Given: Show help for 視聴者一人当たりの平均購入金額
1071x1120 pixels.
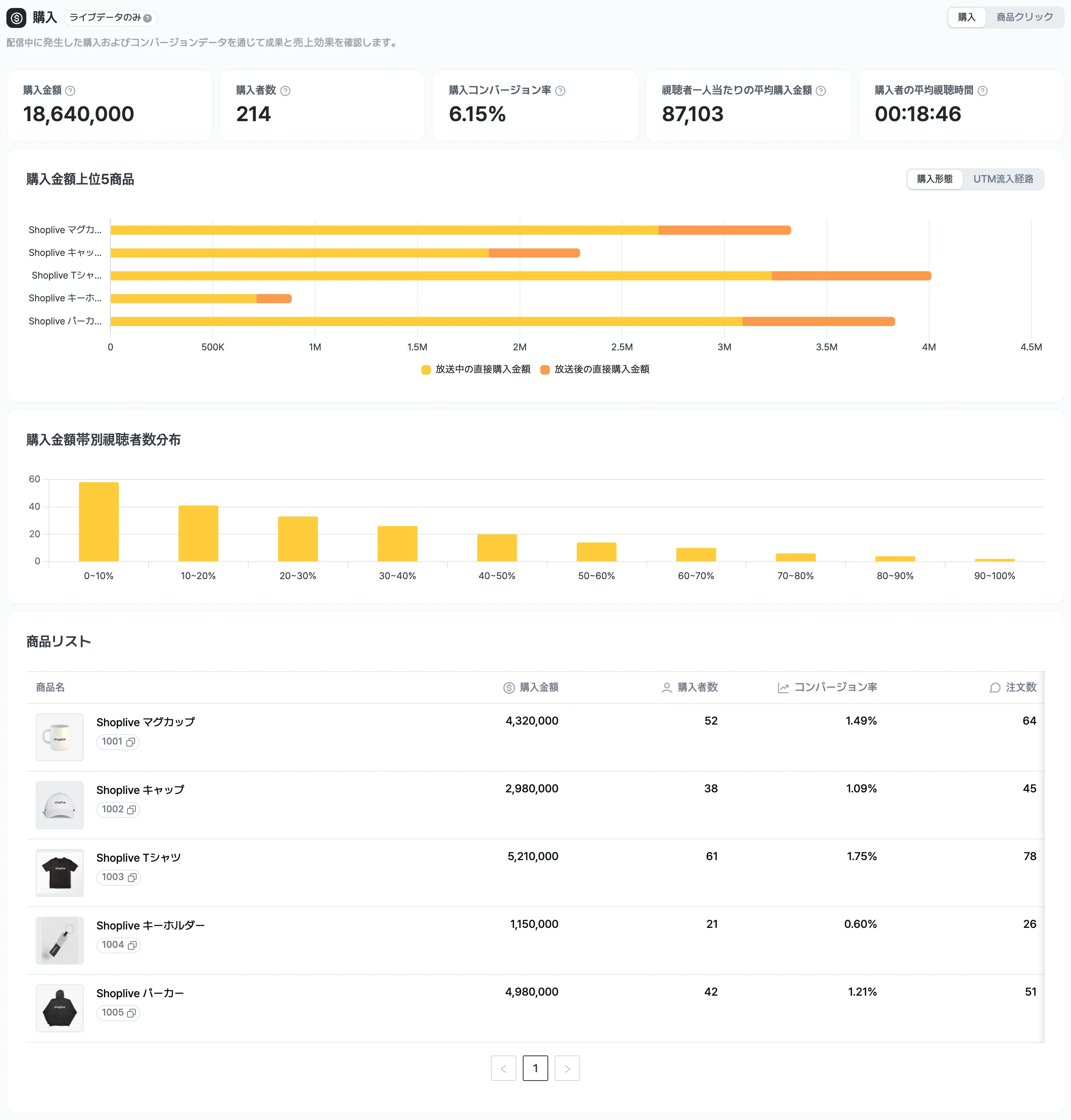Looking at the screenshot, I should click(x=820, y=91).
